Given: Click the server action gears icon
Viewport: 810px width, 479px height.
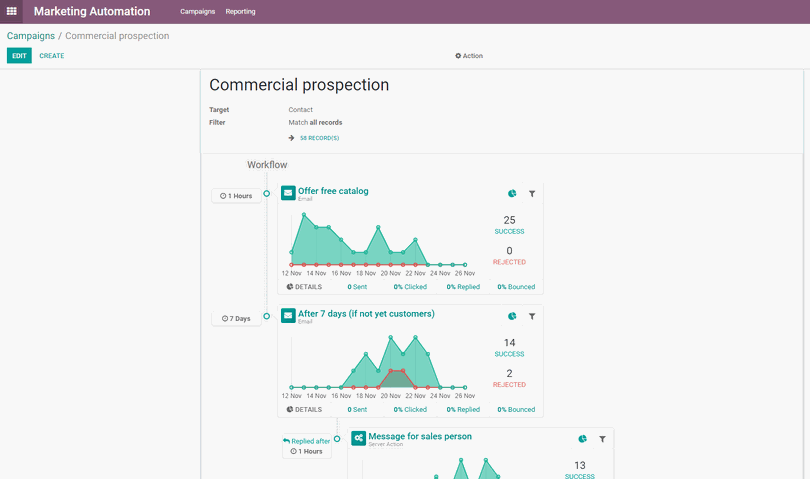Looking at the screenshot, I should tap(359, 438).
